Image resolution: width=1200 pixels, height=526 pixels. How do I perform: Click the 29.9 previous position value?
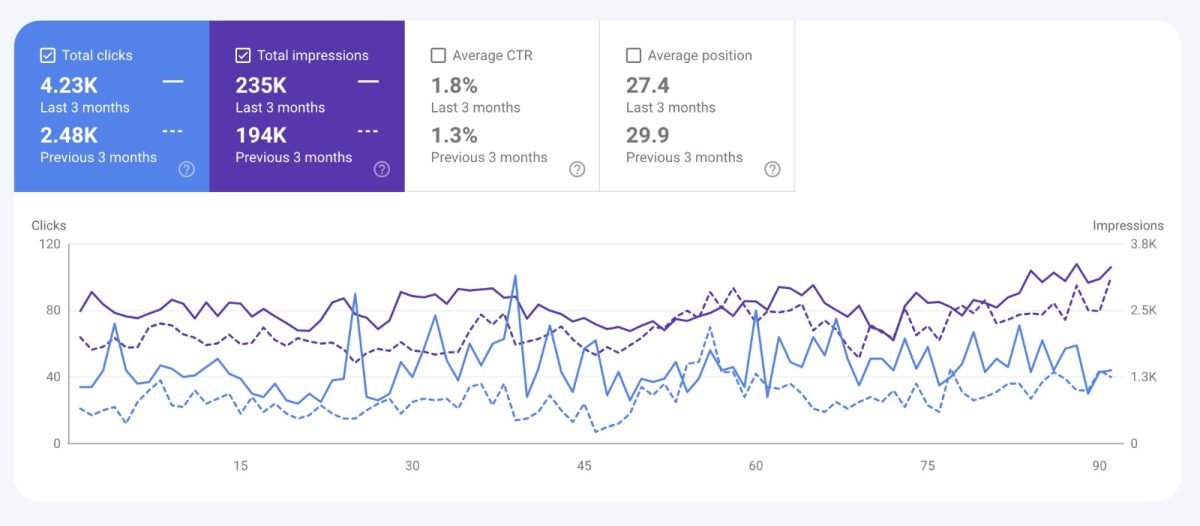click(648, 134)
